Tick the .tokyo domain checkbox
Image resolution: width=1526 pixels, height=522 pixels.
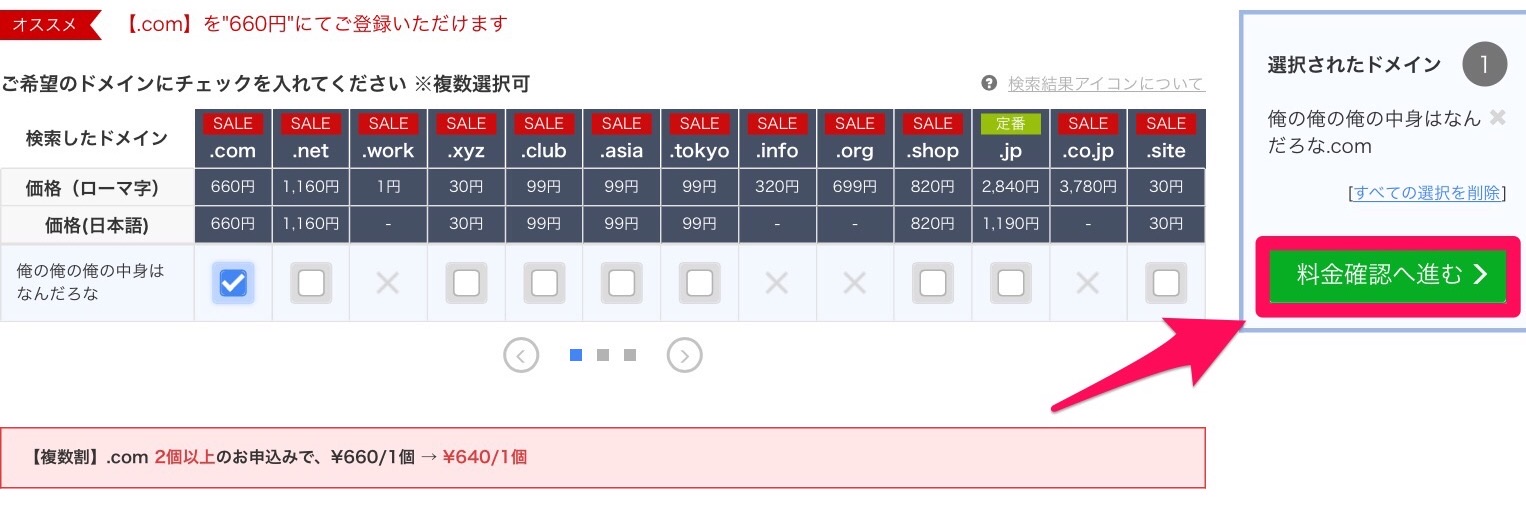coord(699,284)
